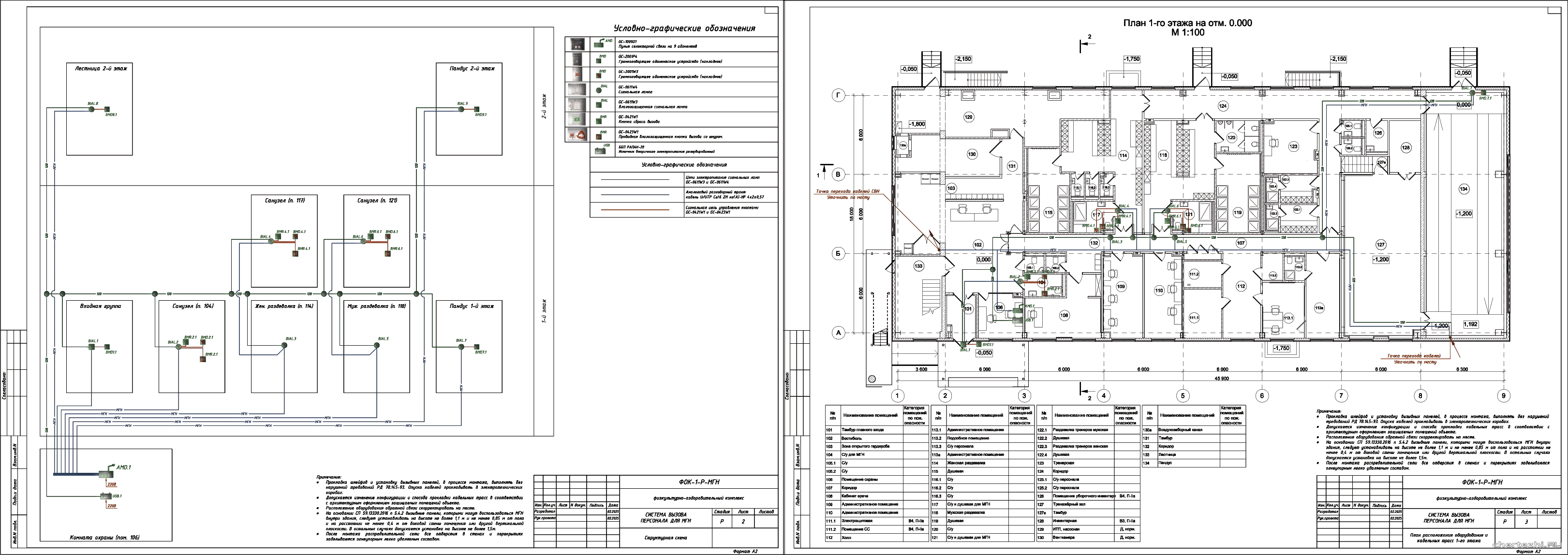Click the room number 134 bubble in the ramp
Viewport: 1568px width, 555px height.
[x=1464, y=189]
